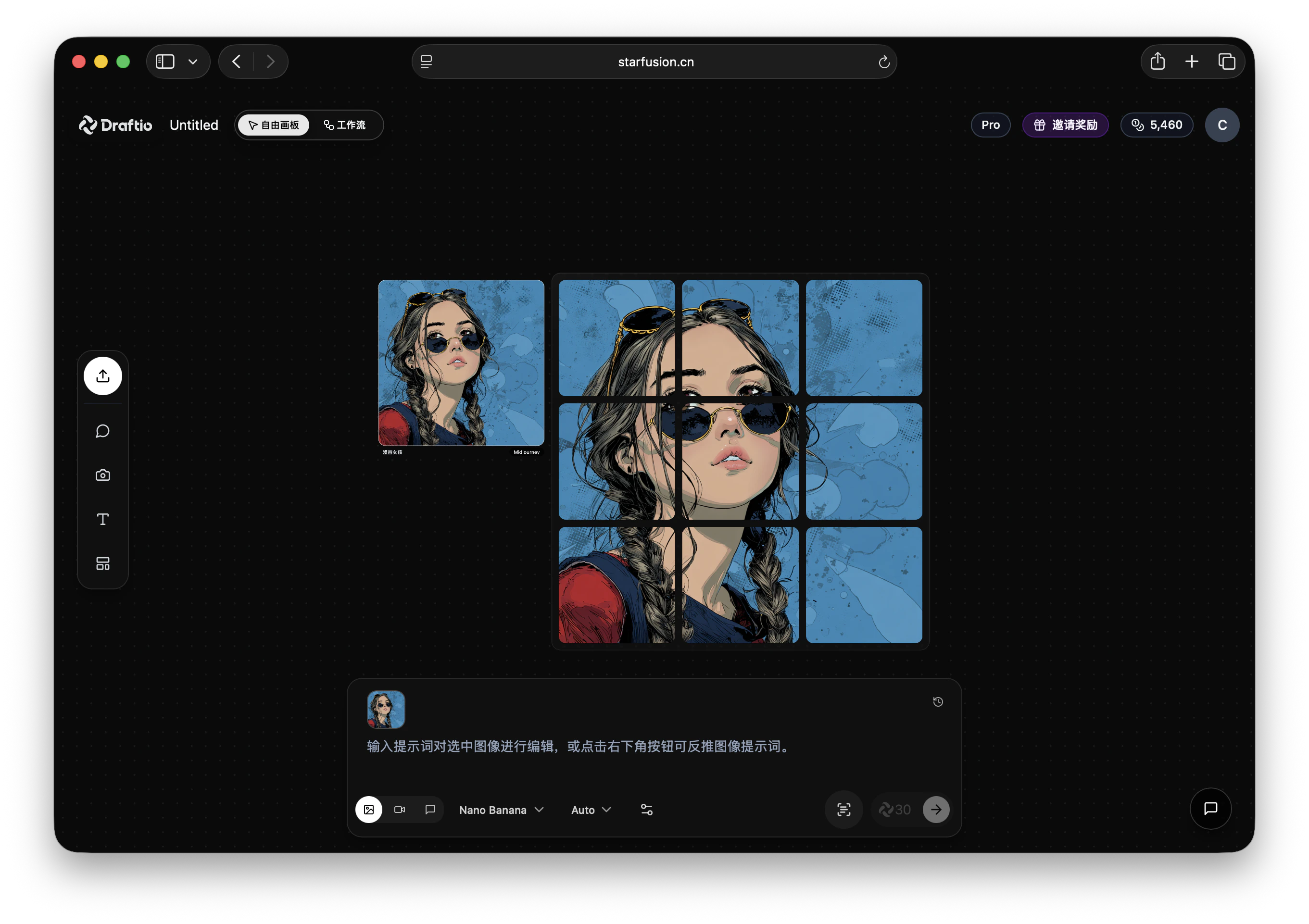Image resolution: width=1309 pixels, height=924 pixels.
Task: Open the browser sidebar chevron dropdown
Action: pyautogui.click(x=192, y=62)
